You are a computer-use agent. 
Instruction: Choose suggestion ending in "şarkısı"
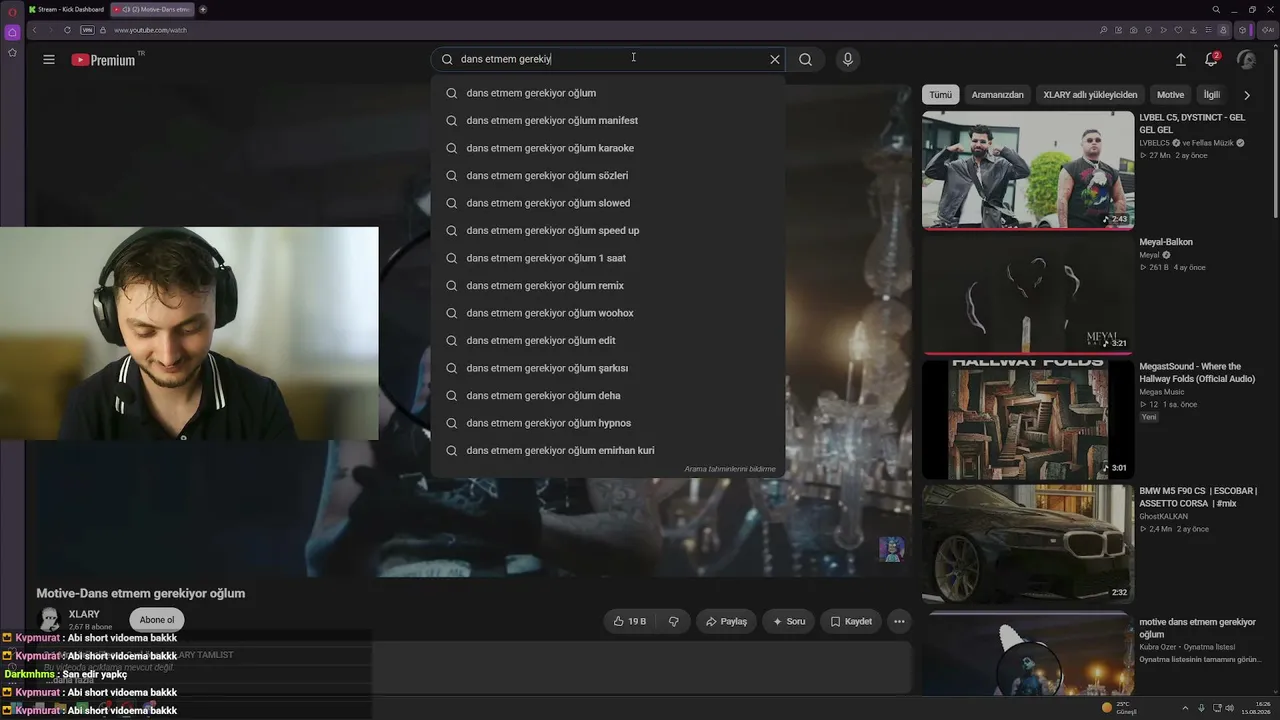[x=608, y=368]
